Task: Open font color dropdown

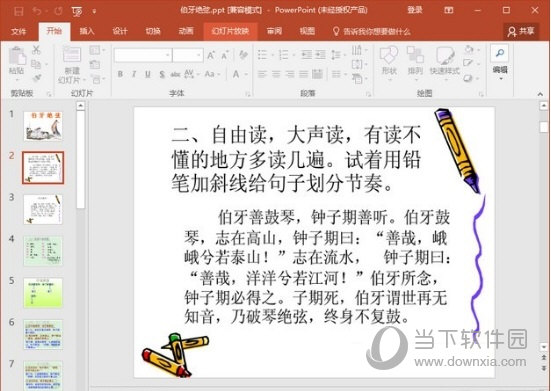Action: [x=239, y=74]
